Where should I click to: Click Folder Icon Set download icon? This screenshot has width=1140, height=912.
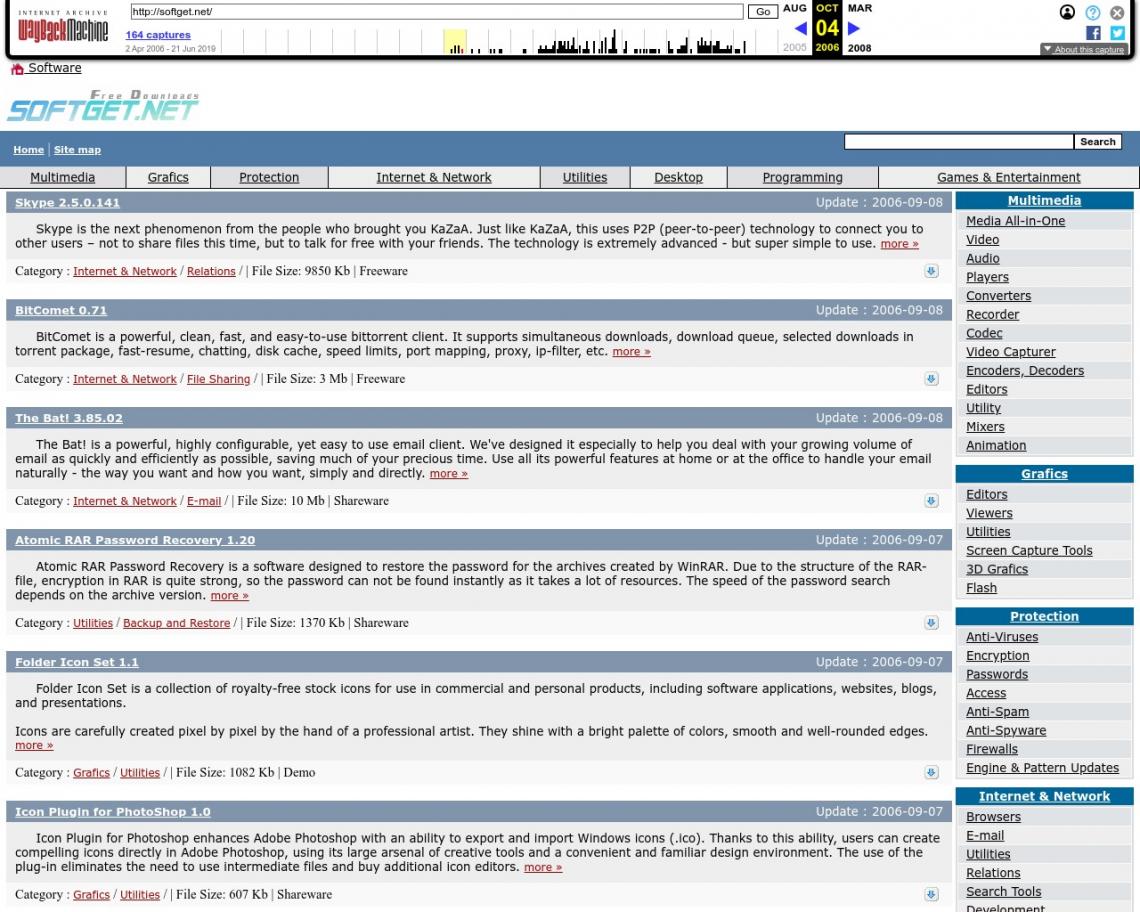point(931,772)
